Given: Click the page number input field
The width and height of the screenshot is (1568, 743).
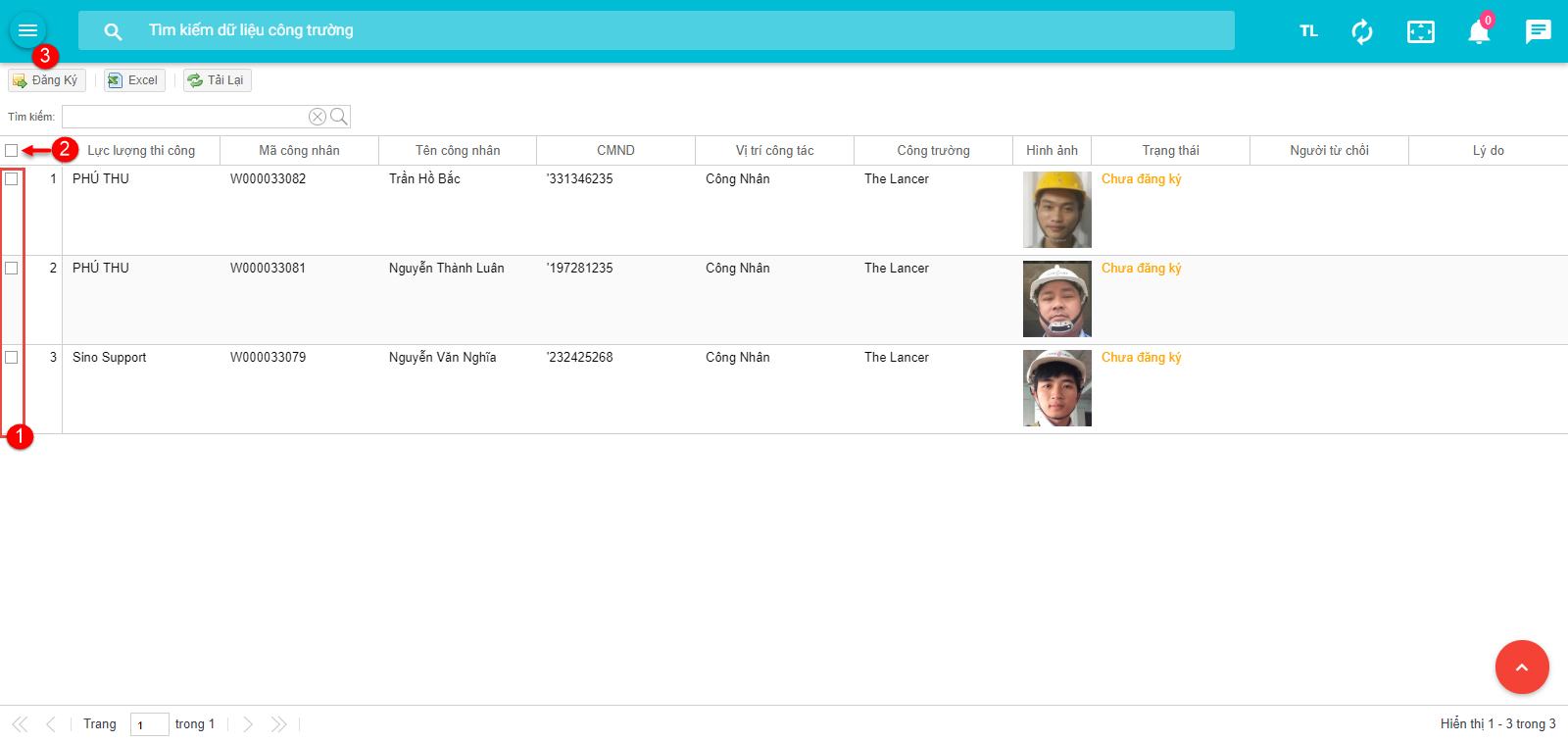Looking at the screenshot, I should pyautogui.click(x=149, y=724).
